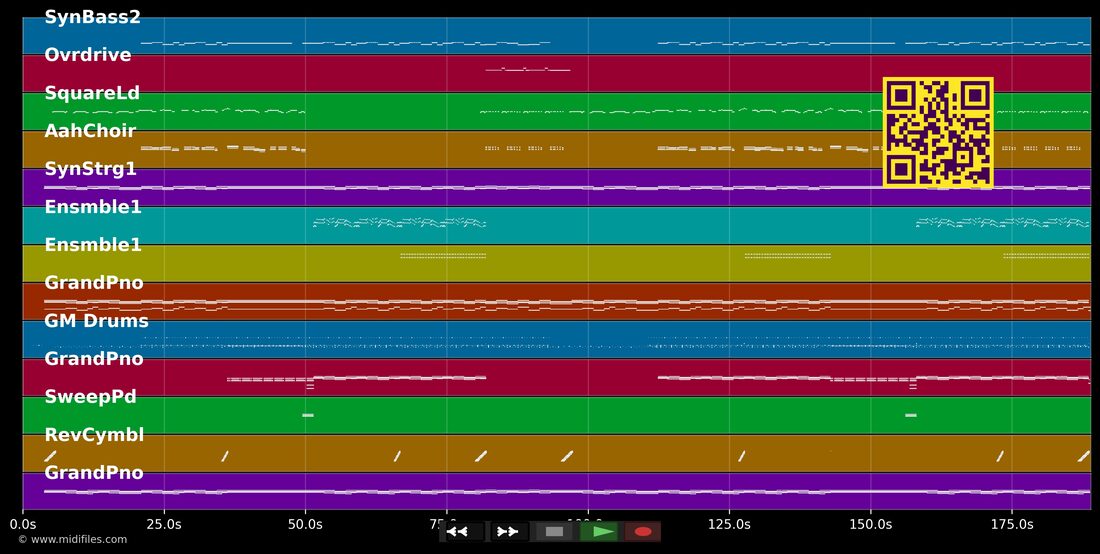Select the AahChoir track label
Screen dimensions: 1100x554
point(90,131)
